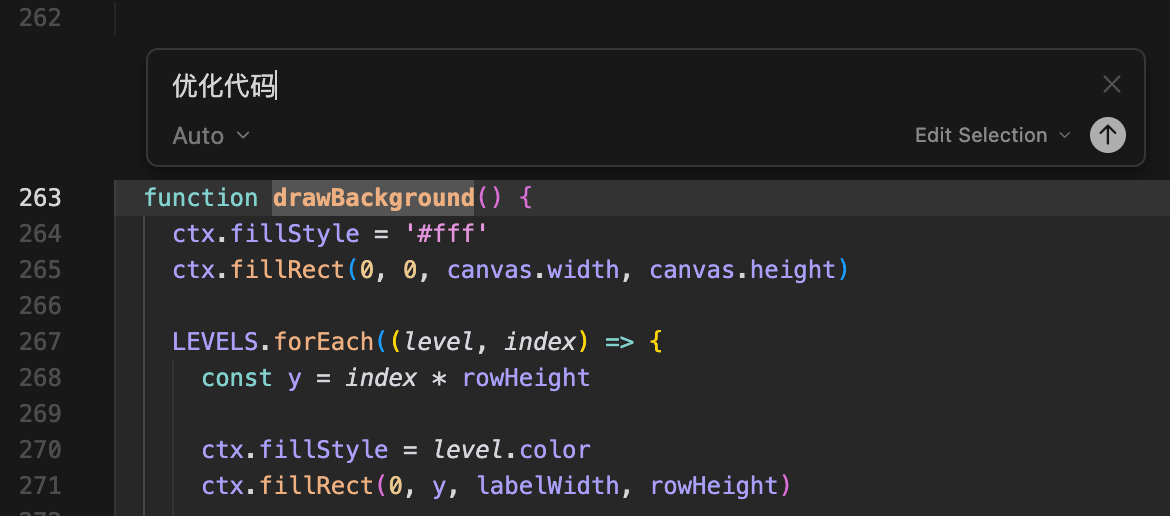Click labelWidth argument on line 271
1170x516 pixels.
coord(548,486)
